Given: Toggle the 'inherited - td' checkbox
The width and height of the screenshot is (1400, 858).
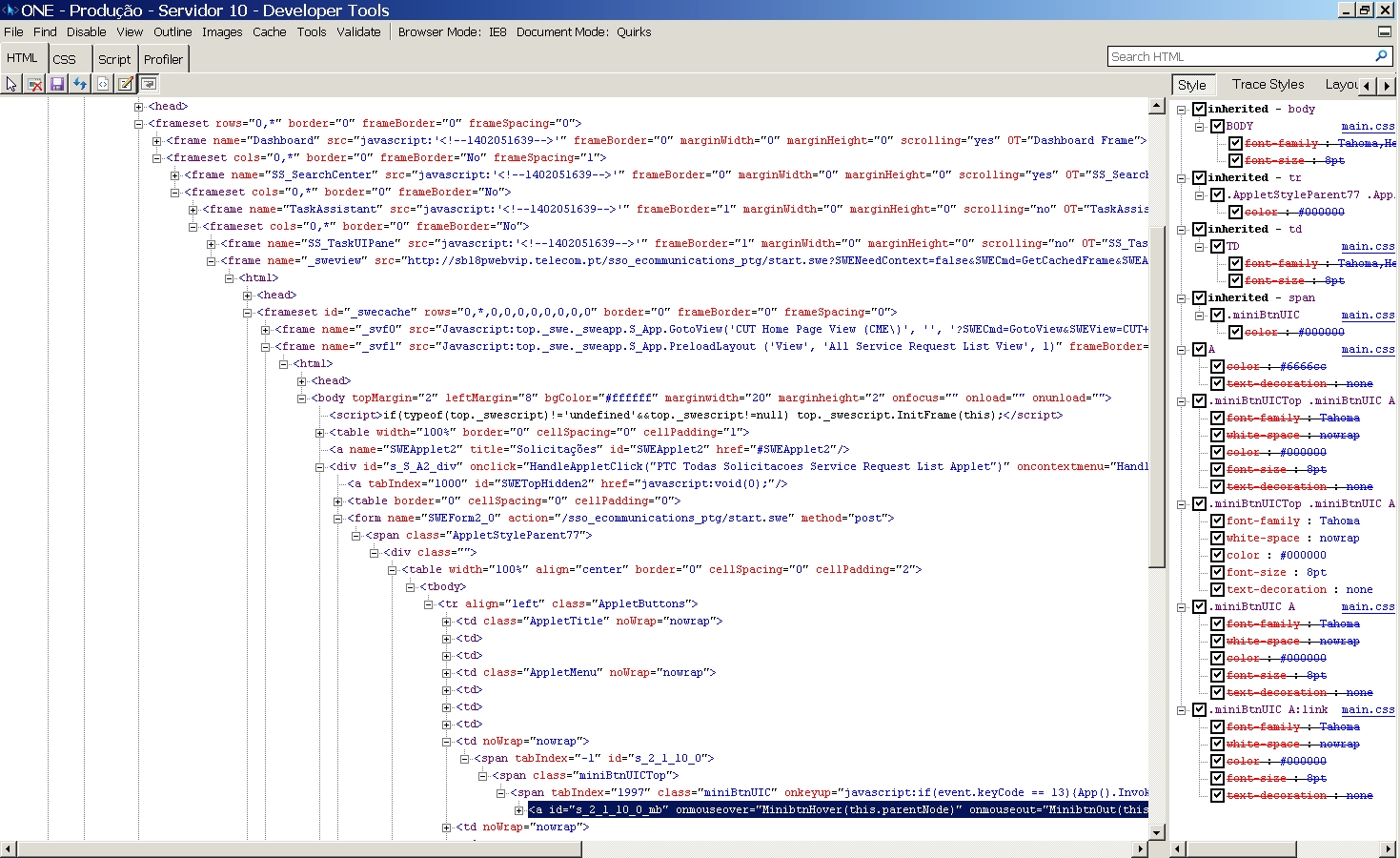Looking at the screenshot, I should (1199, 229).
